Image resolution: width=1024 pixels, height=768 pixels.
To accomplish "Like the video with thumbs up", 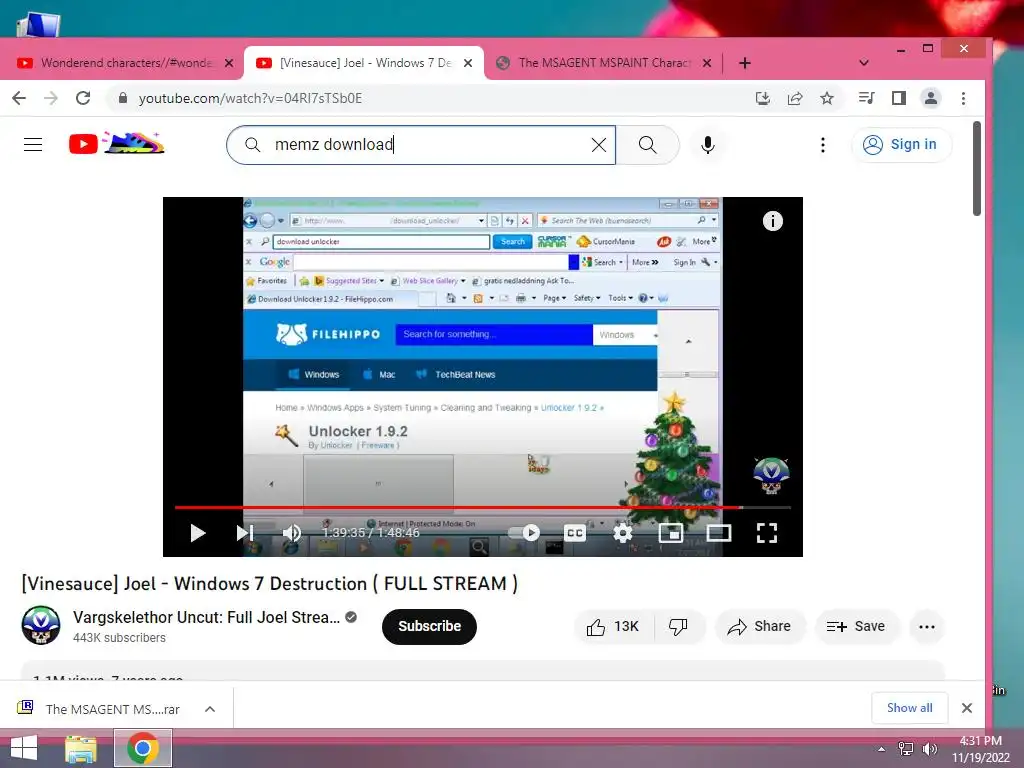I will point(613,627).
